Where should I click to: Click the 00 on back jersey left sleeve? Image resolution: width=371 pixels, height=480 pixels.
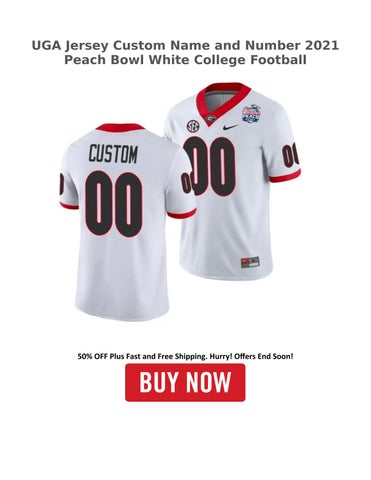62,184
